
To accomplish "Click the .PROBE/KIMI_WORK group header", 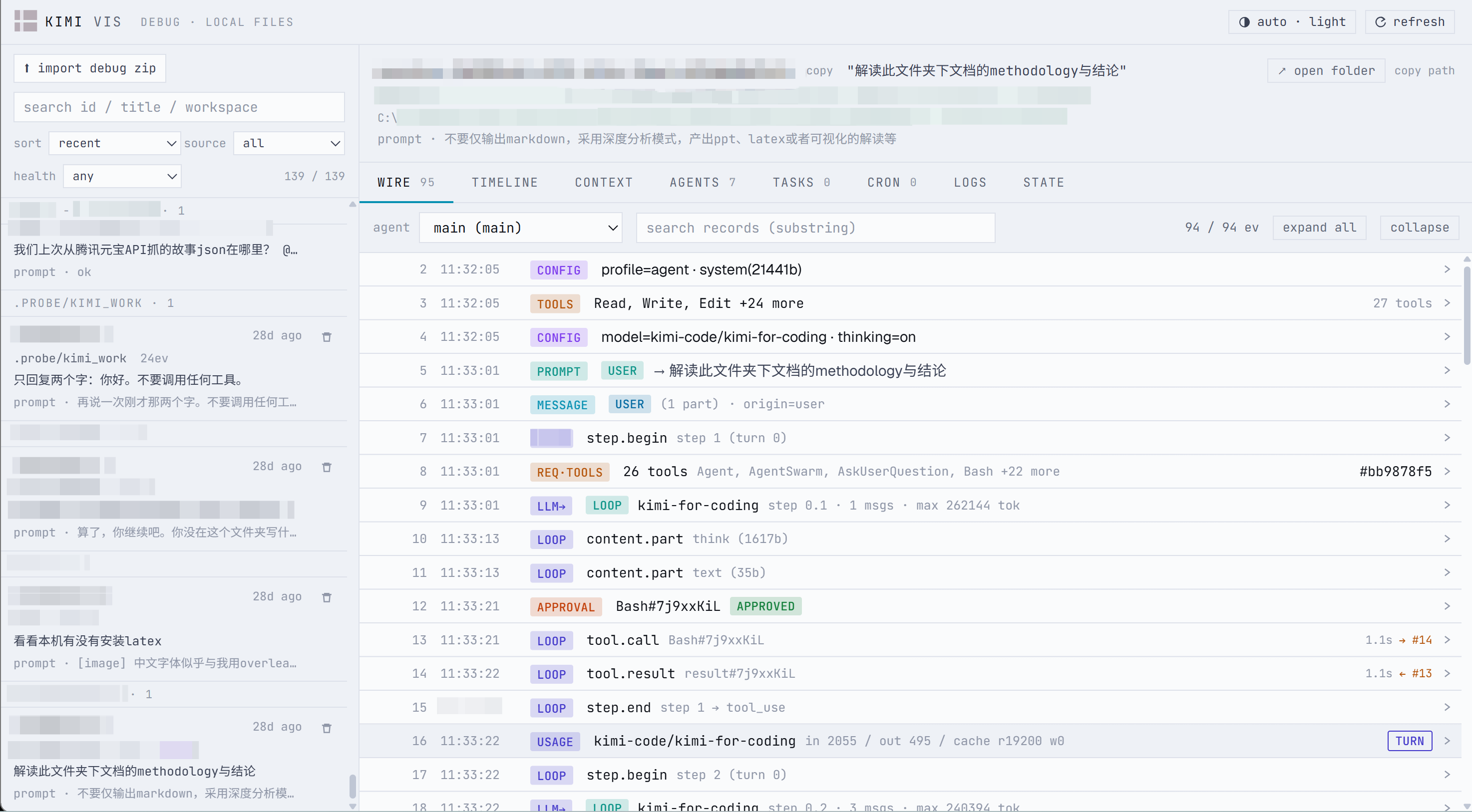I will 174,302.
